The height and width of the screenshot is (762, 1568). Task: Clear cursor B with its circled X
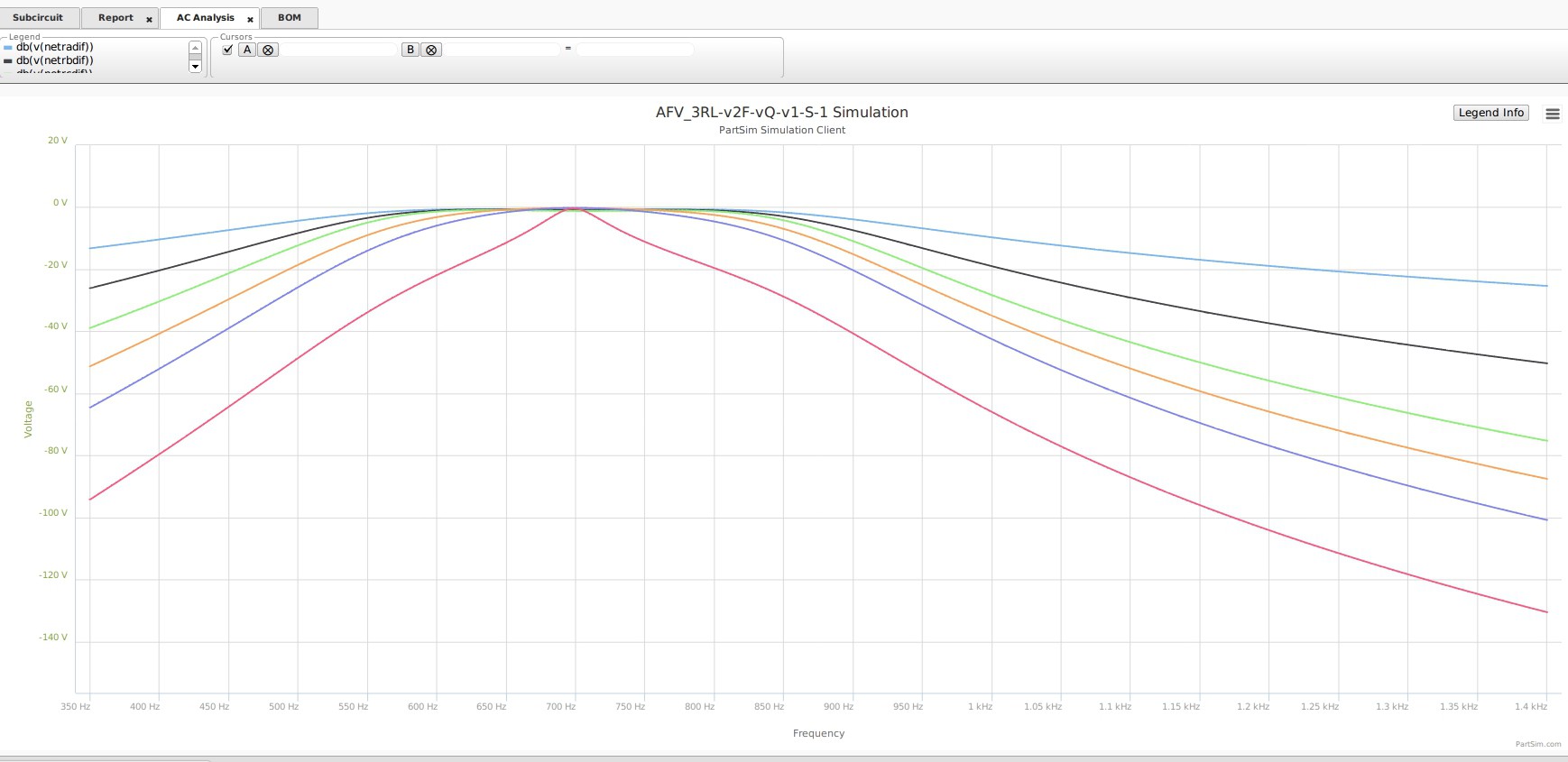coord(431,50)
